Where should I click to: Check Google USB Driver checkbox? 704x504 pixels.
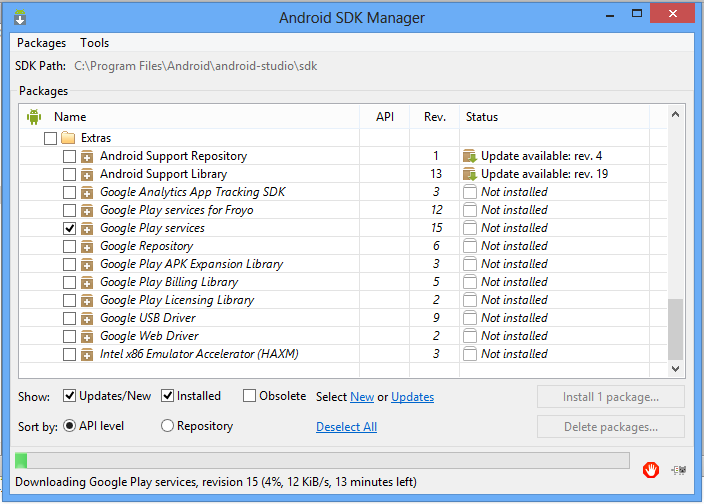point(69,318)
